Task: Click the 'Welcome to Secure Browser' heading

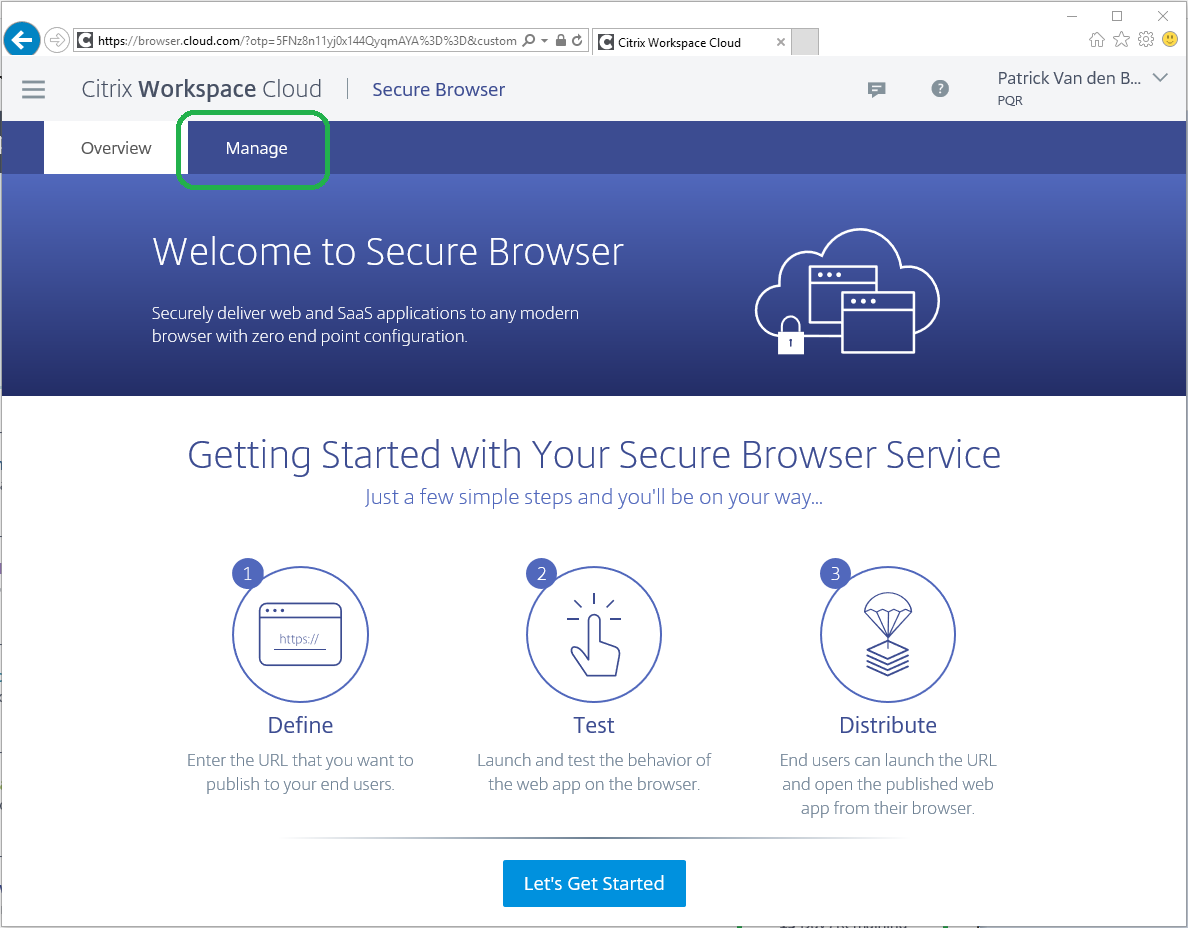Action: [x=388, y=252]
